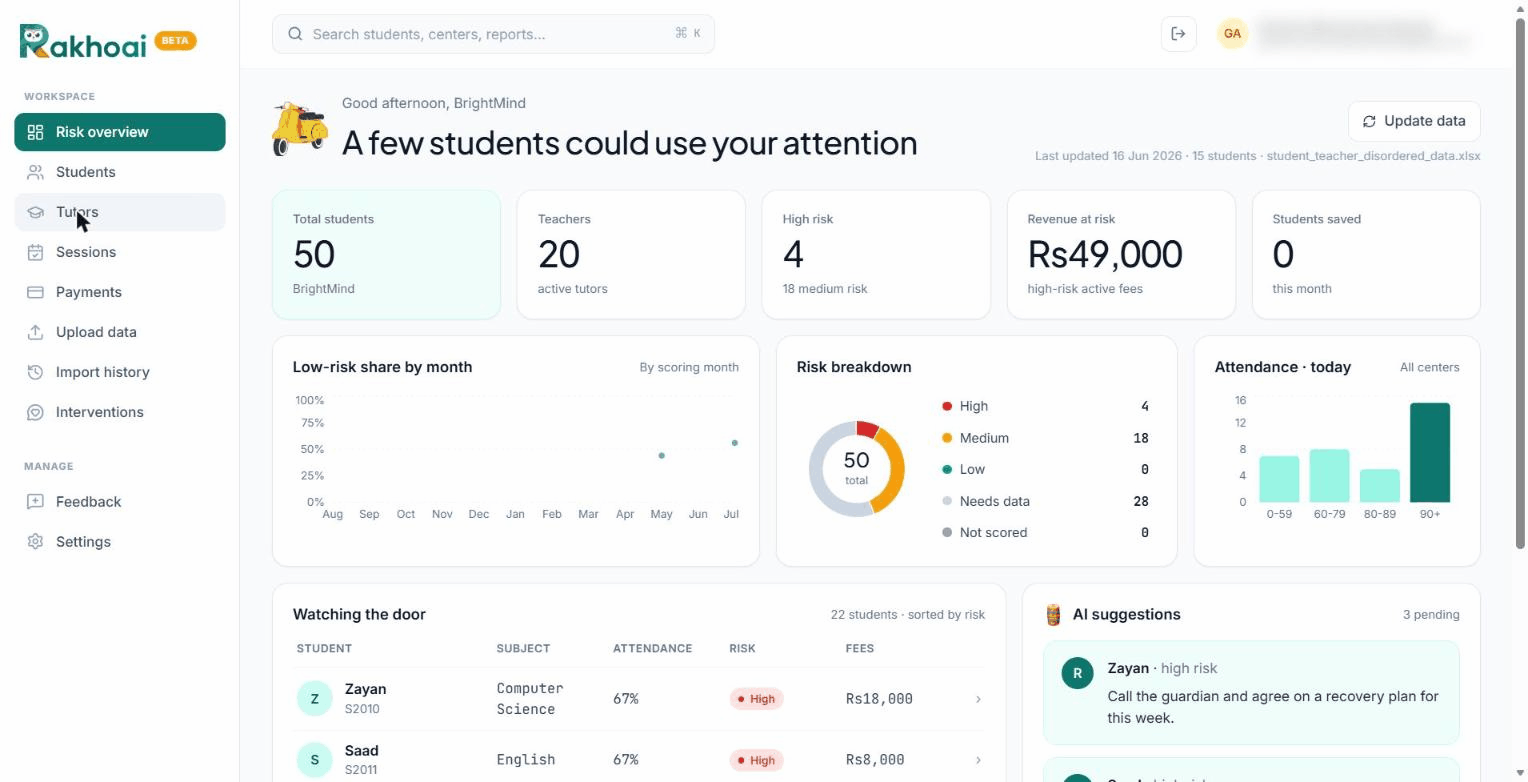Click the May data point on chart

click(x=661, y=456)
